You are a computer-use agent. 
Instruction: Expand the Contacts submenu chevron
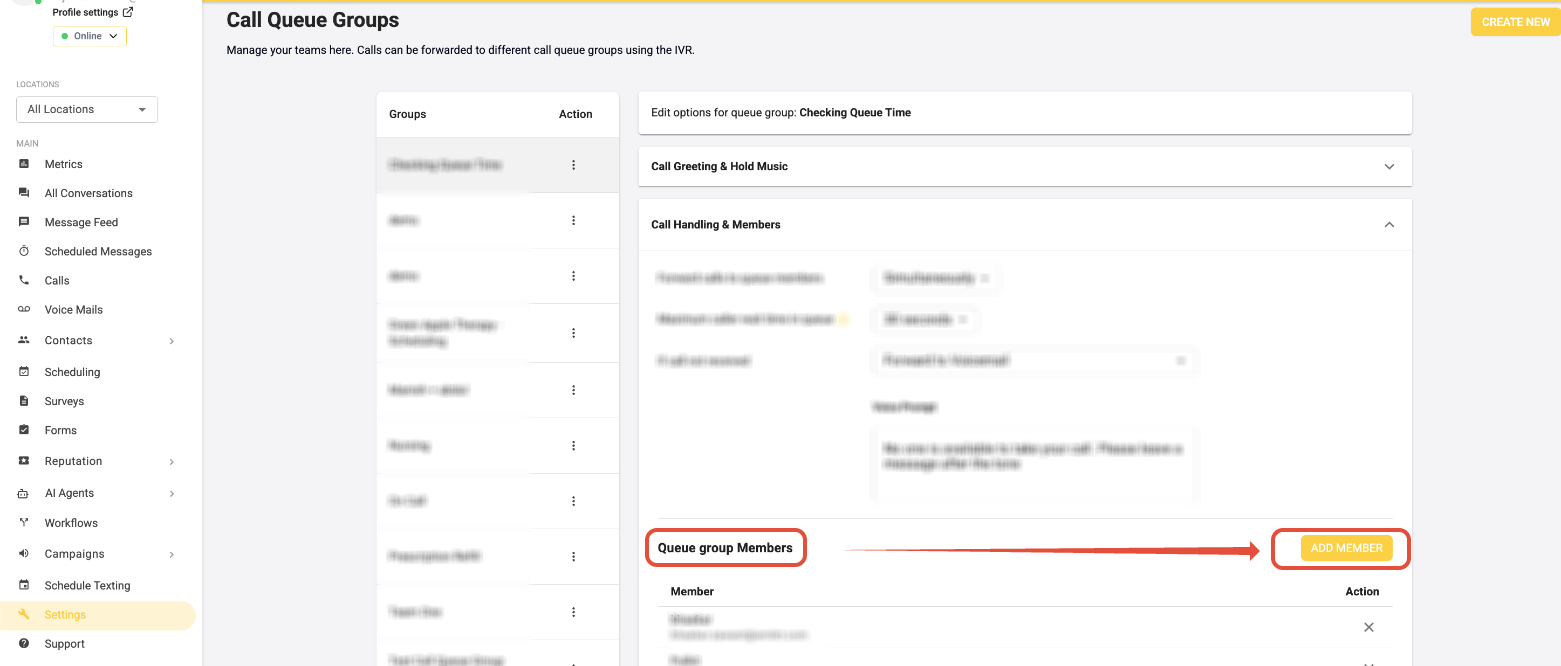point(172,341)
